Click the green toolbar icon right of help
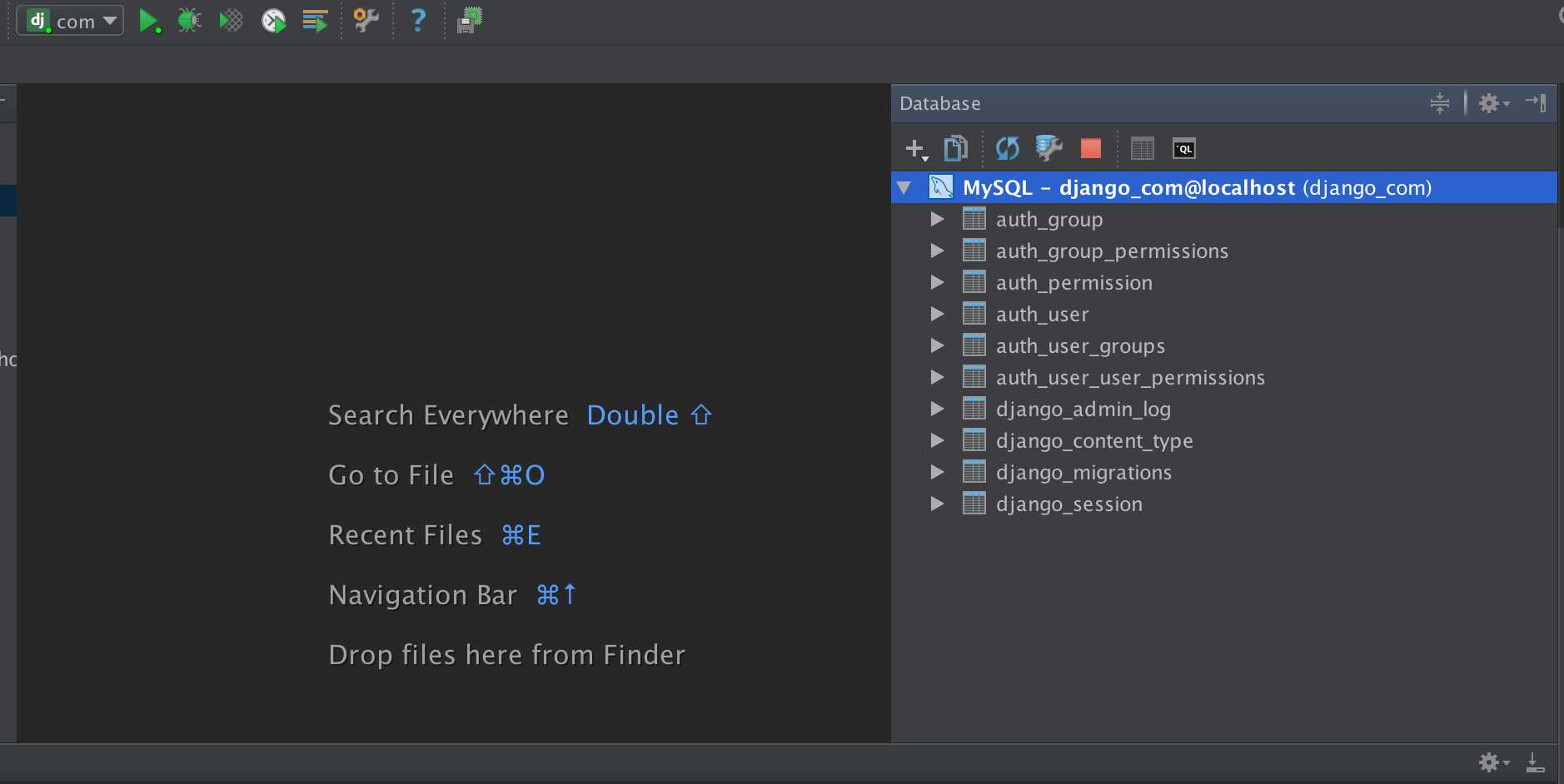 pyautogui.click(x=470, y=21)
